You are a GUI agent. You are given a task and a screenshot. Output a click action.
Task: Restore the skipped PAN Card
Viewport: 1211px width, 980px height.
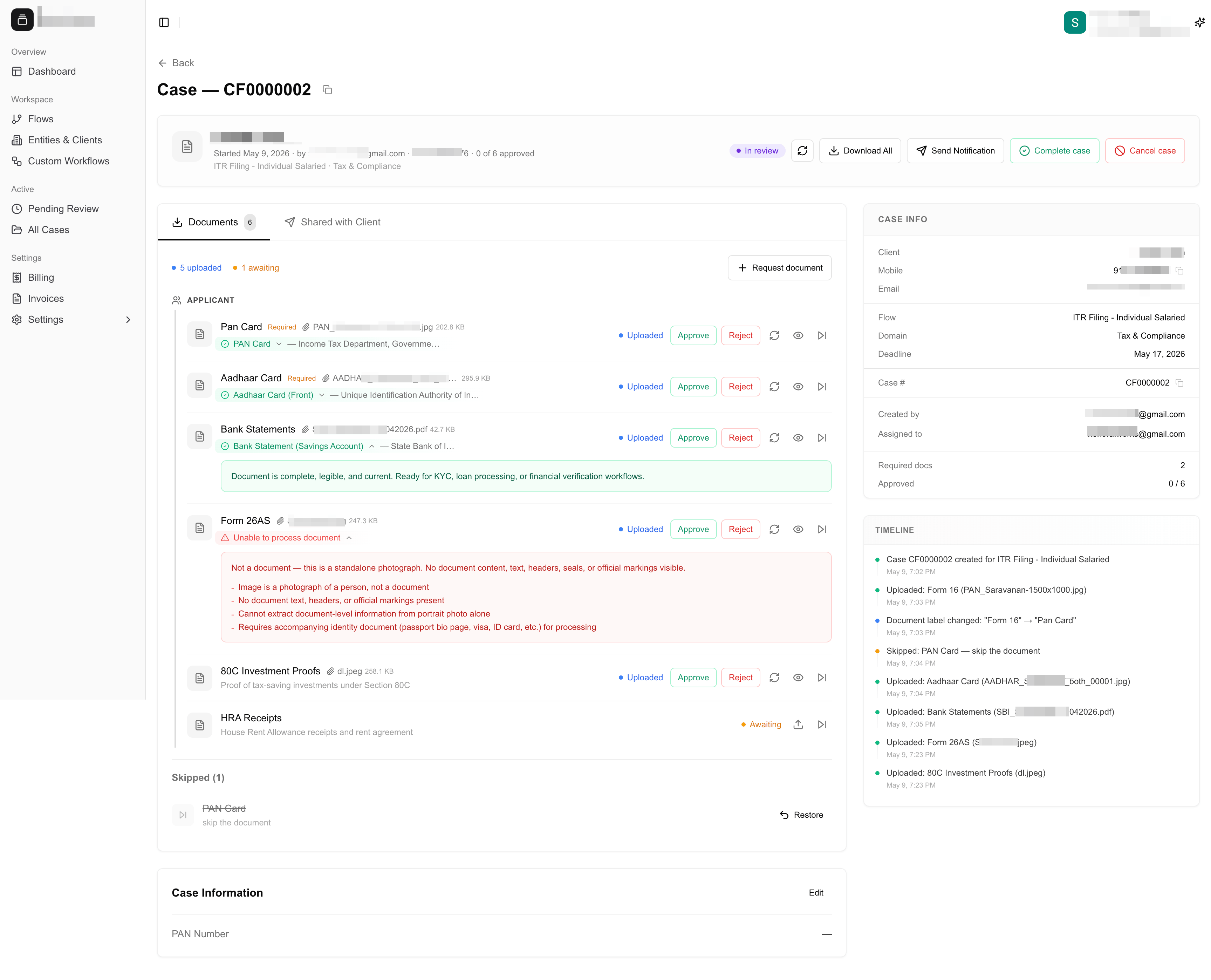point(801,815)
